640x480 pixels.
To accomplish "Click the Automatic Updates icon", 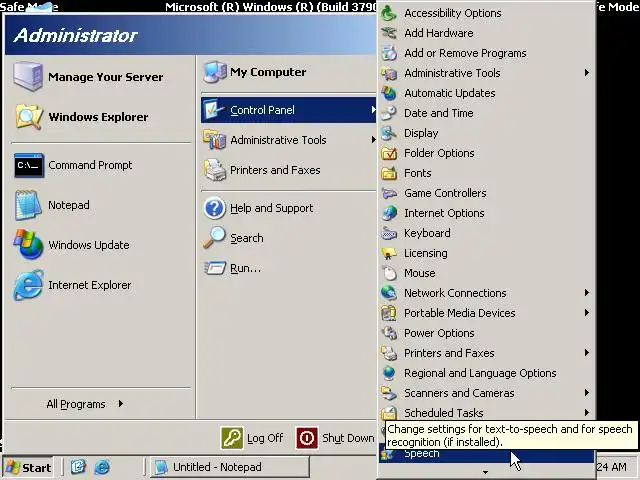I will [x=389, y=93].
